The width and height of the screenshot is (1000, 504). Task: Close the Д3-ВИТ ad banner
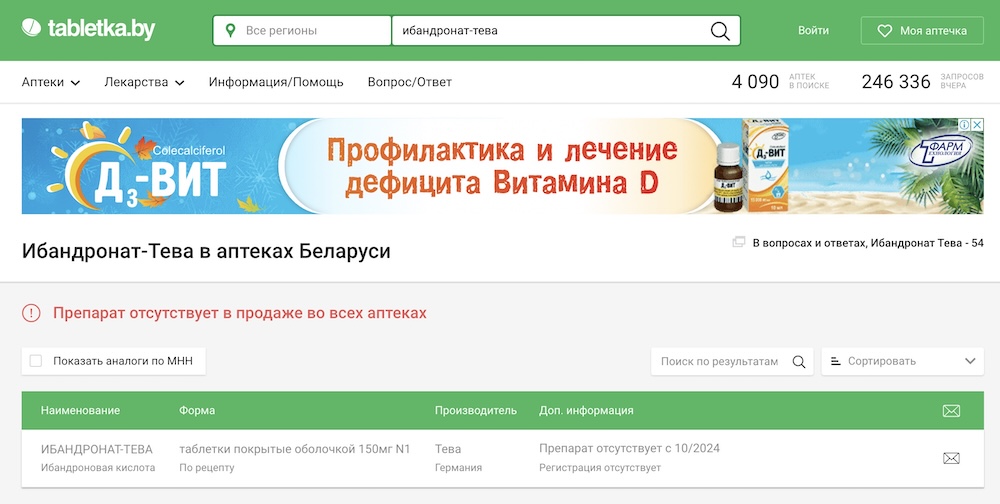[x=977, y=125]
